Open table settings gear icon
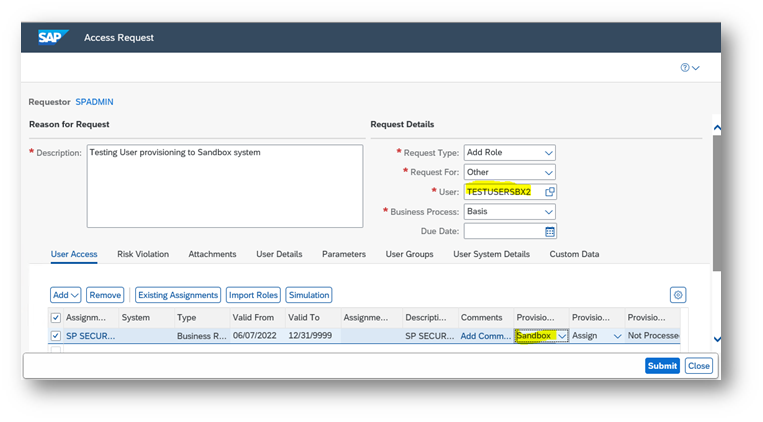 click(x=678, y=295)
